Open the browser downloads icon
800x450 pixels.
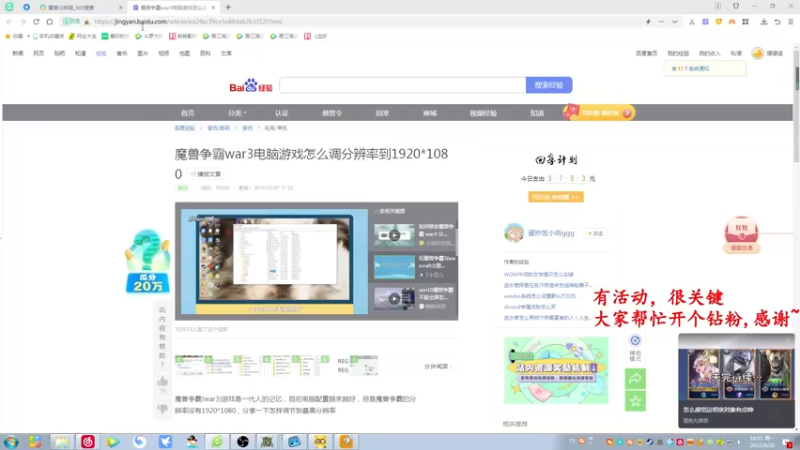[x=764, y=22]
